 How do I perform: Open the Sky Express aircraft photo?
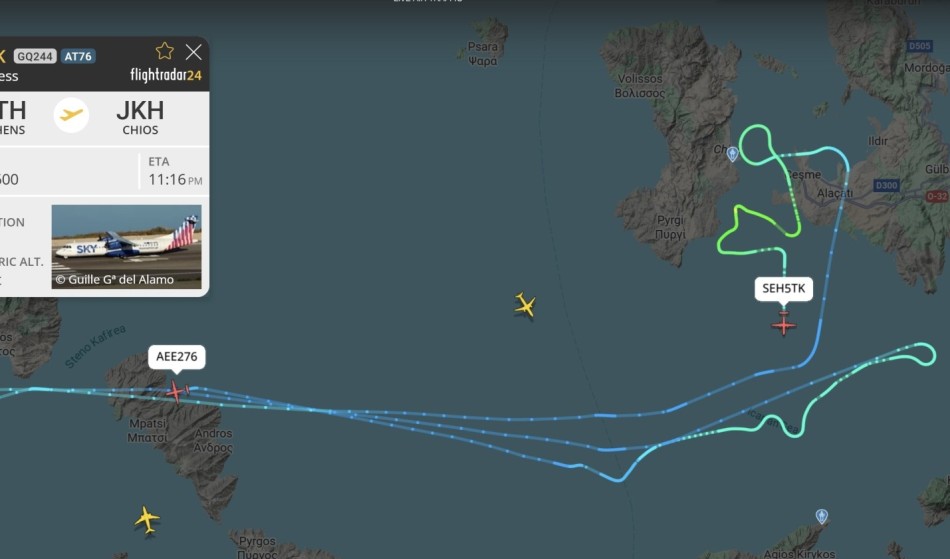(126, 246)
